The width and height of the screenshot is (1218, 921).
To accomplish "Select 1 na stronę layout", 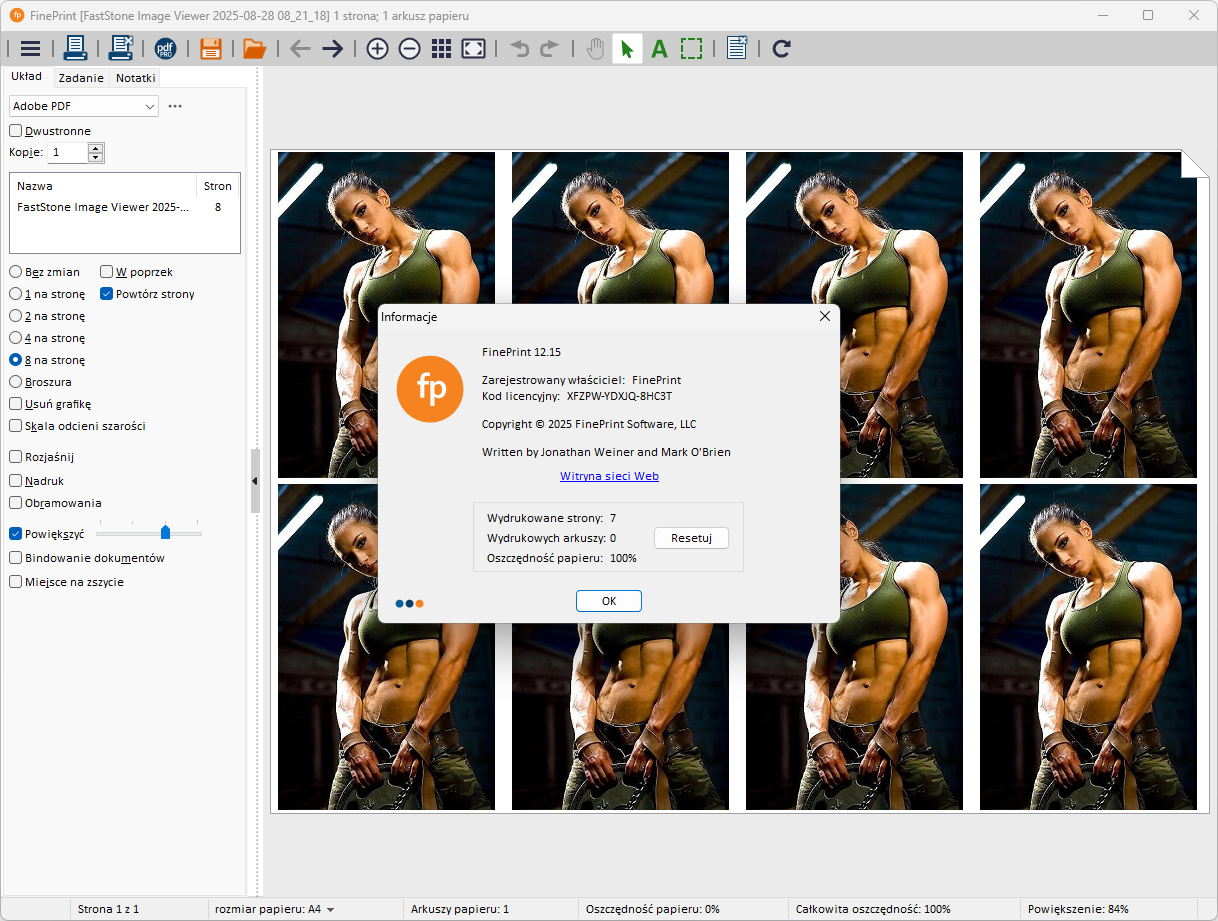I will 47,294.
